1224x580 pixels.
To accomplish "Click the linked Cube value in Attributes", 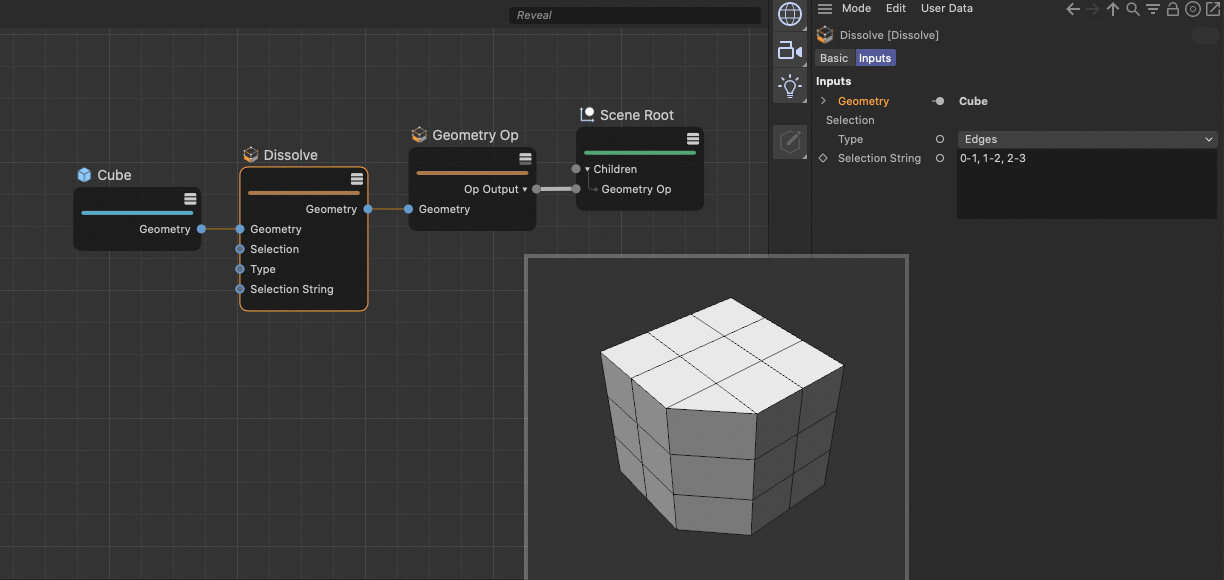I will coord(973,101).
